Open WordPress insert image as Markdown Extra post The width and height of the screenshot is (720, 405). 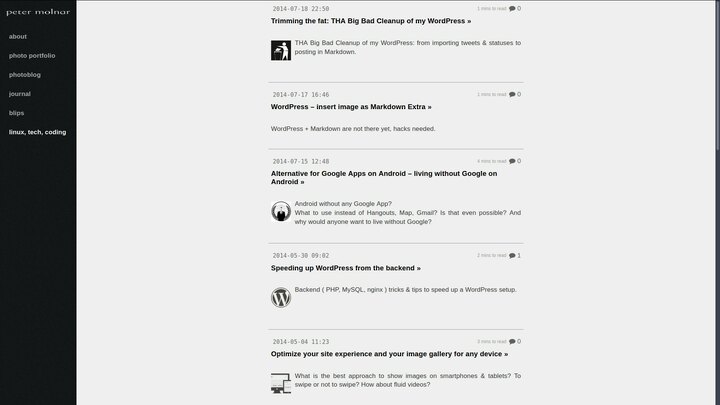[351, 107]
